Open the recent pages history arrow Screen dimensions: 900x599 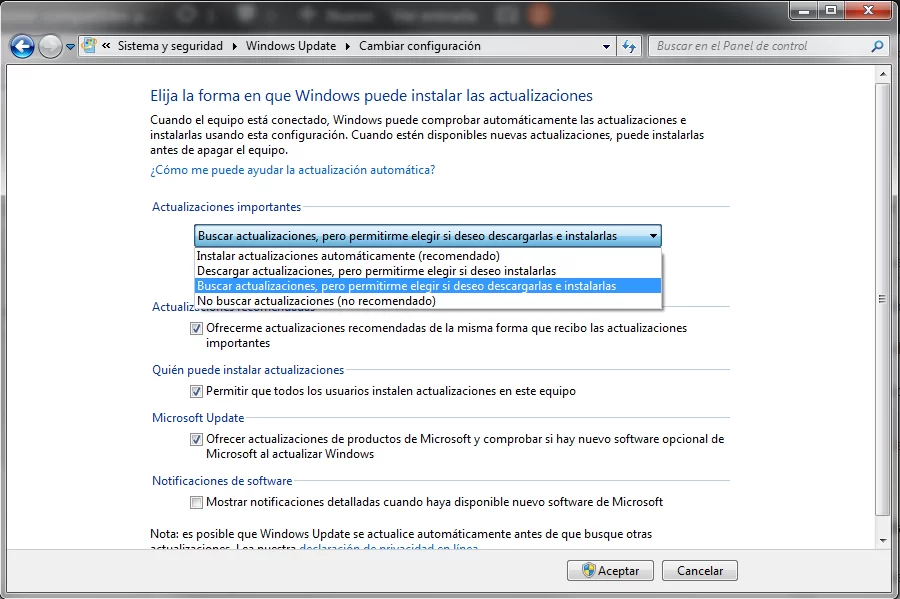(70, 47)
